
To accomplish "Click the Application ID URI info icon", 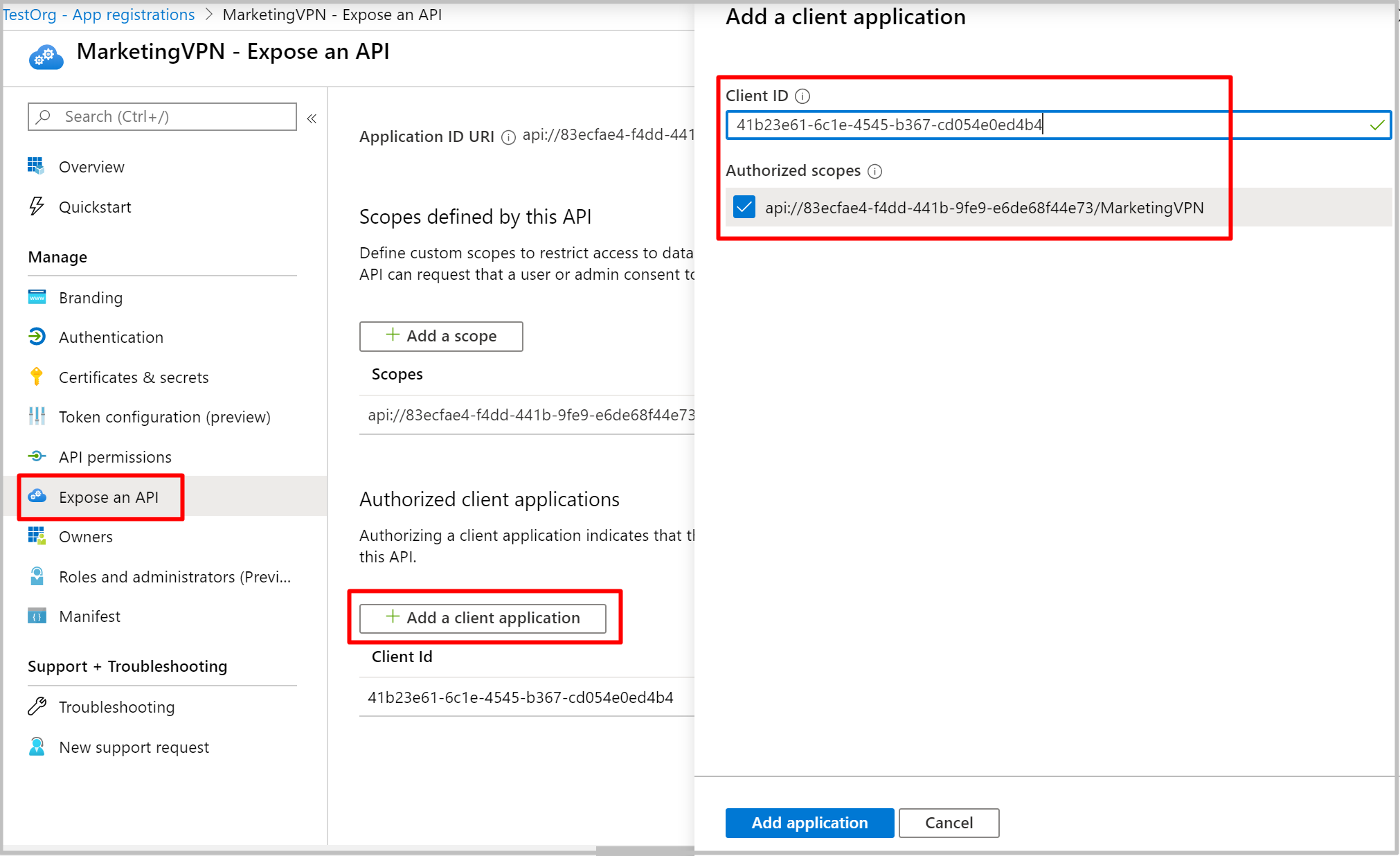I will pyautogui.click(x=508, y=137).
